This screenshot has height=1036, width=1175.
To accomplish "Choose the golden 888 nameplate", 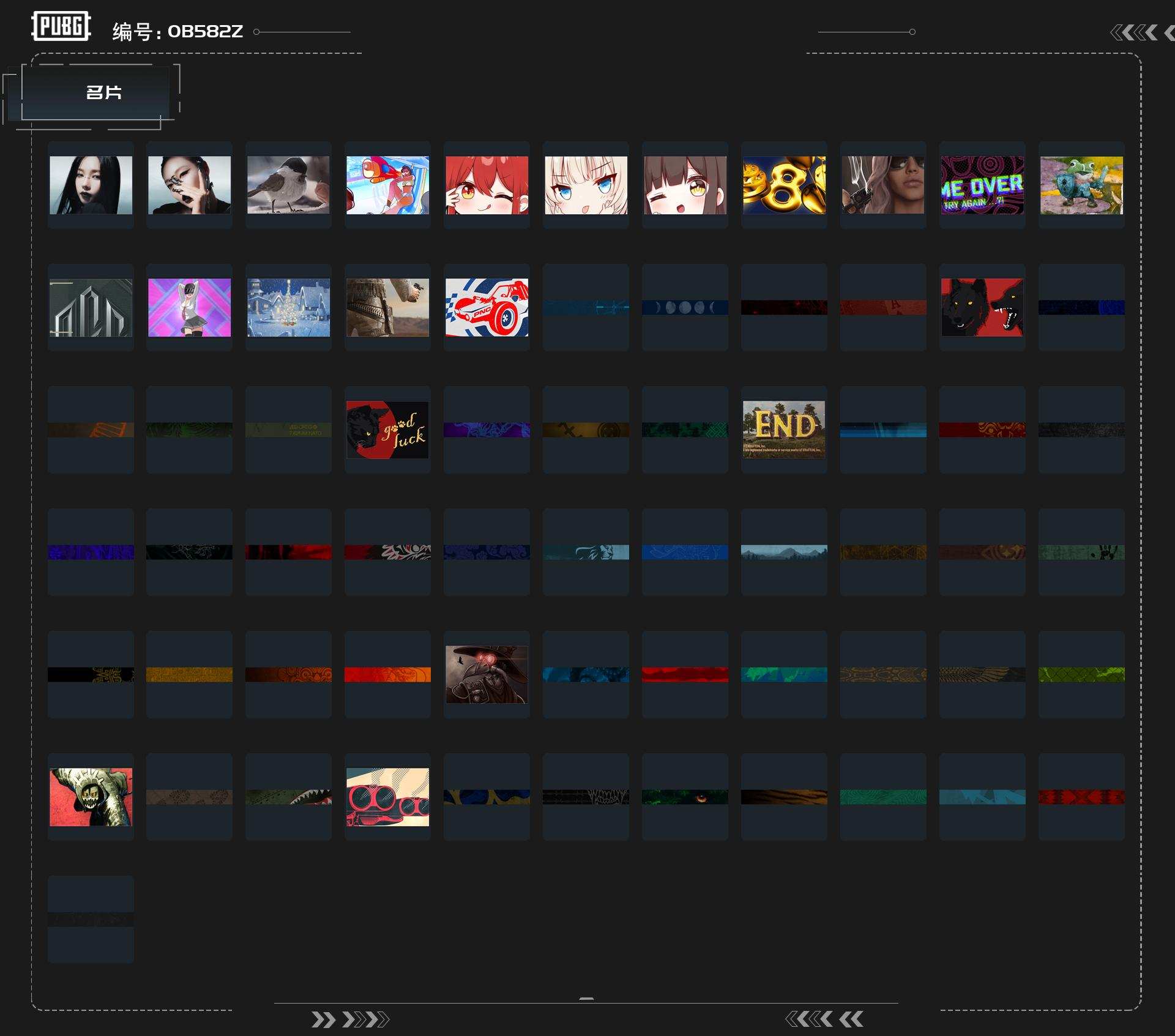I will pyautogui.click(x=784, y=185).
